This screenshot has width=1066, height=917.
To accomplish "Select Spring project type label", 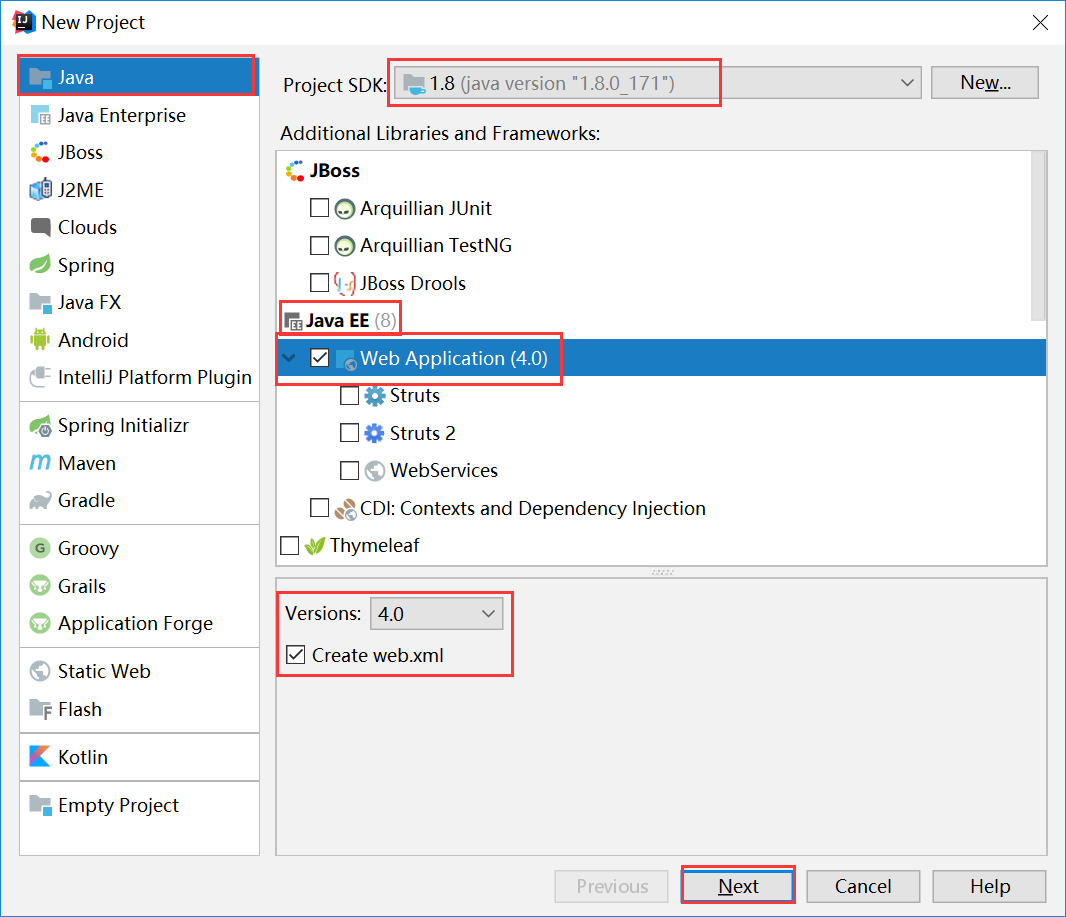I will (86, 265).
